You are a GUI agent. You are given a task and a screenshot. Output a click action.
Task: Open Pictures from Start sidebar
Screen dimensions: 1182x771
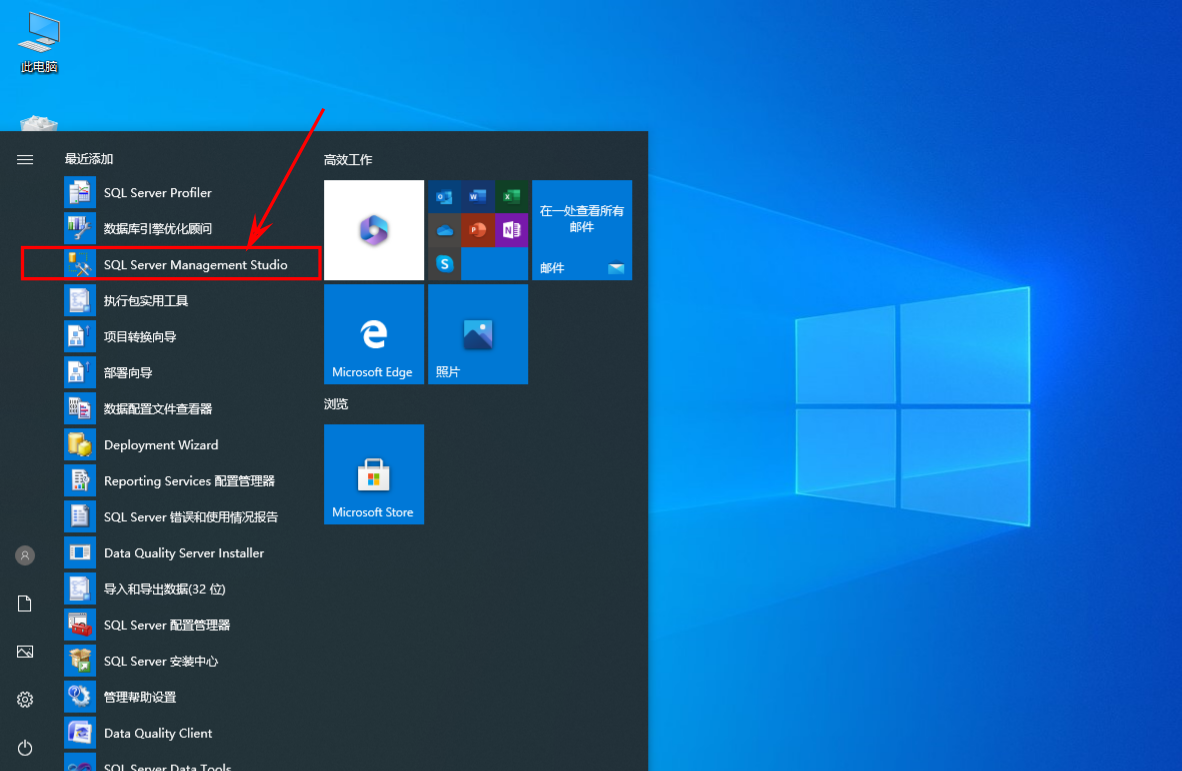tap(25, 652)
